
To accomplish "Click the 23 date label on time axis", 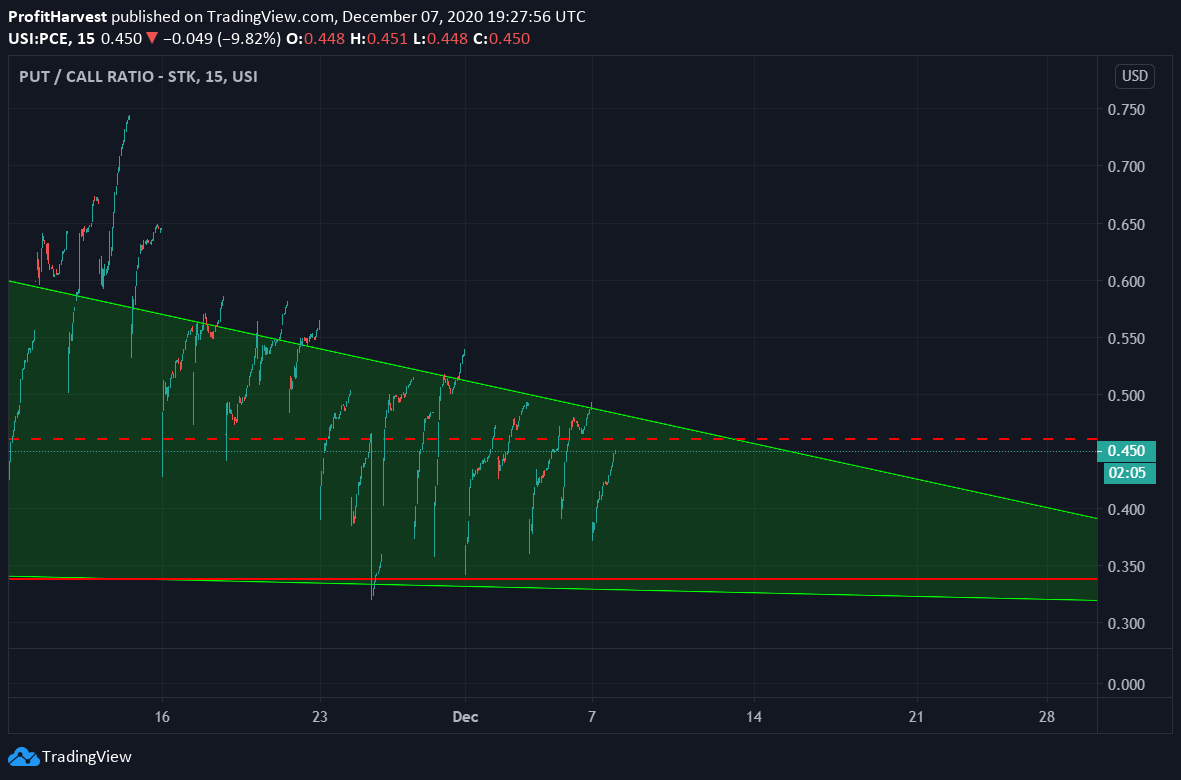I will 320,717.
